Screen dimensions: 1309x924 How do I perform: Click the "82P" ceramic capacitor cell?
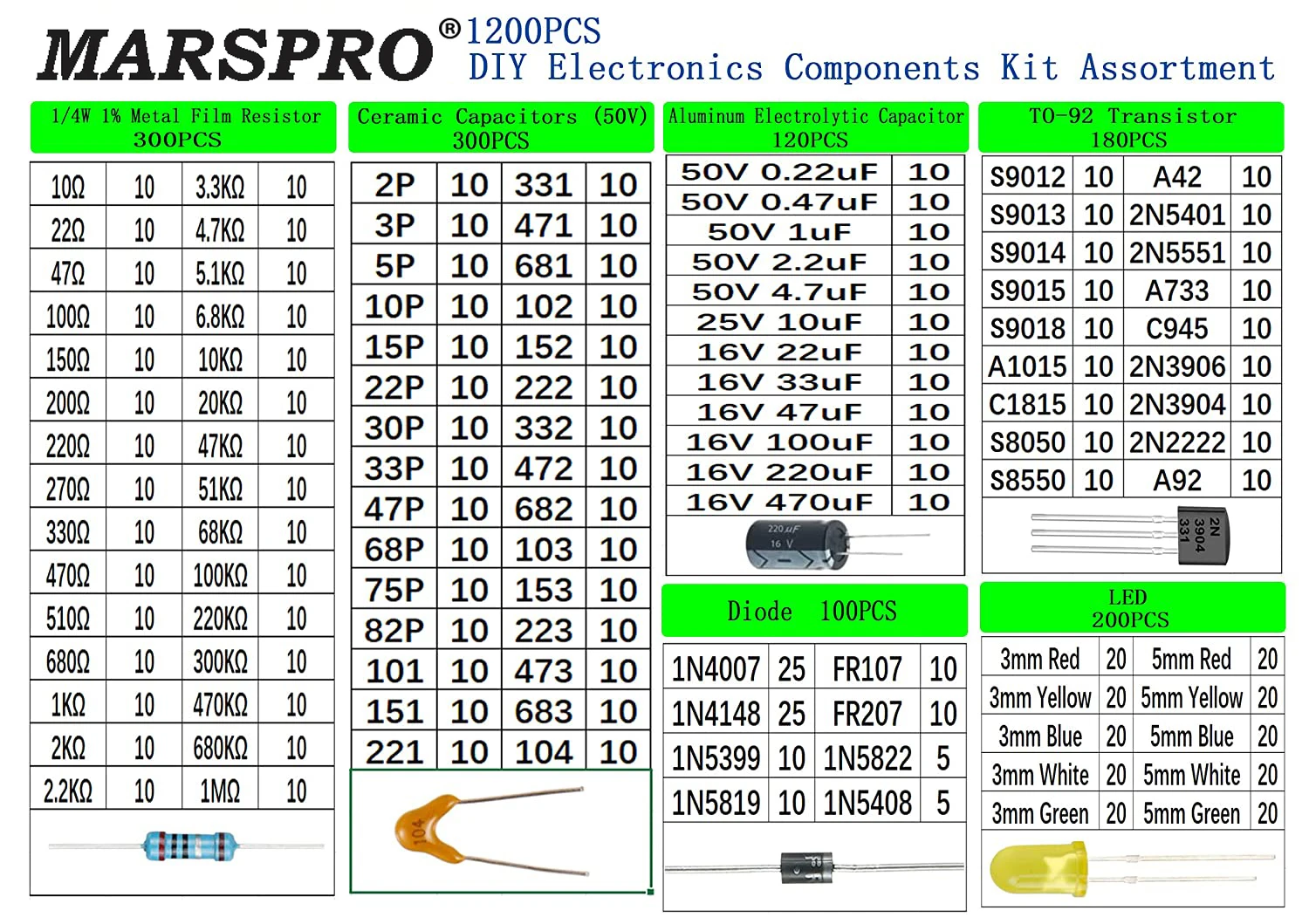point(394,630)
